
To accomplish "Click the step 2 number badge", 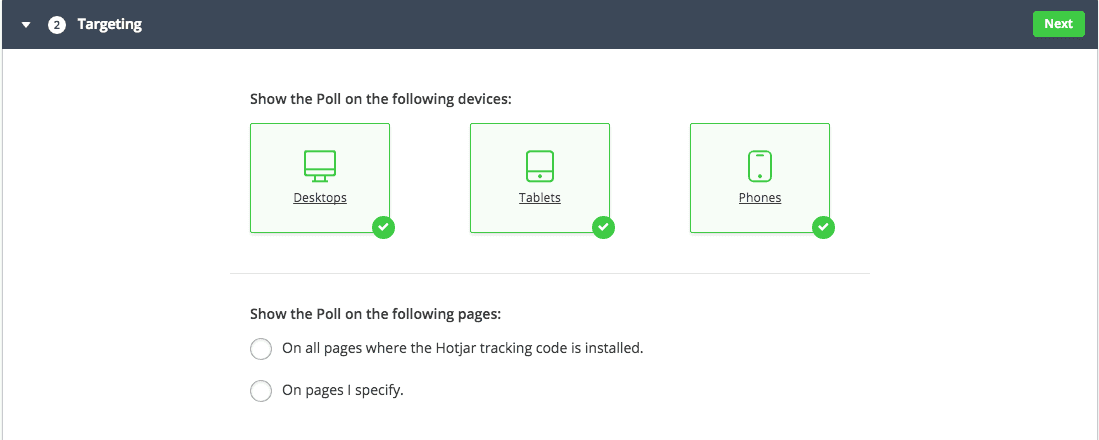I will coord(57,25).
